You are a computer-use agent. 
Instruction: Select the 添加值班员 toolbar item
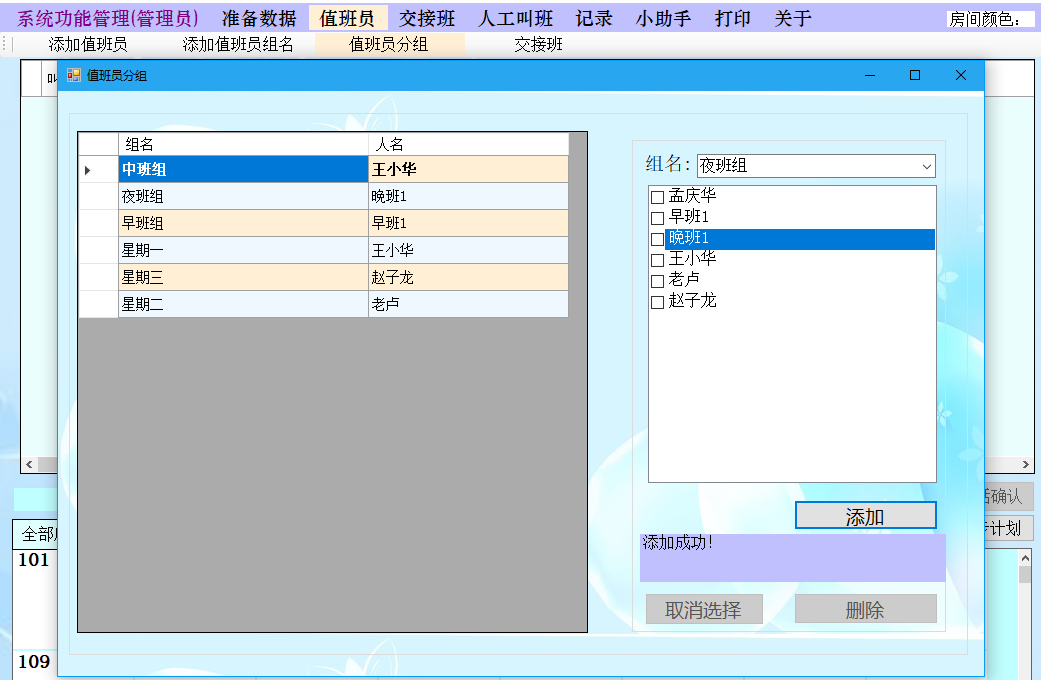88,44
